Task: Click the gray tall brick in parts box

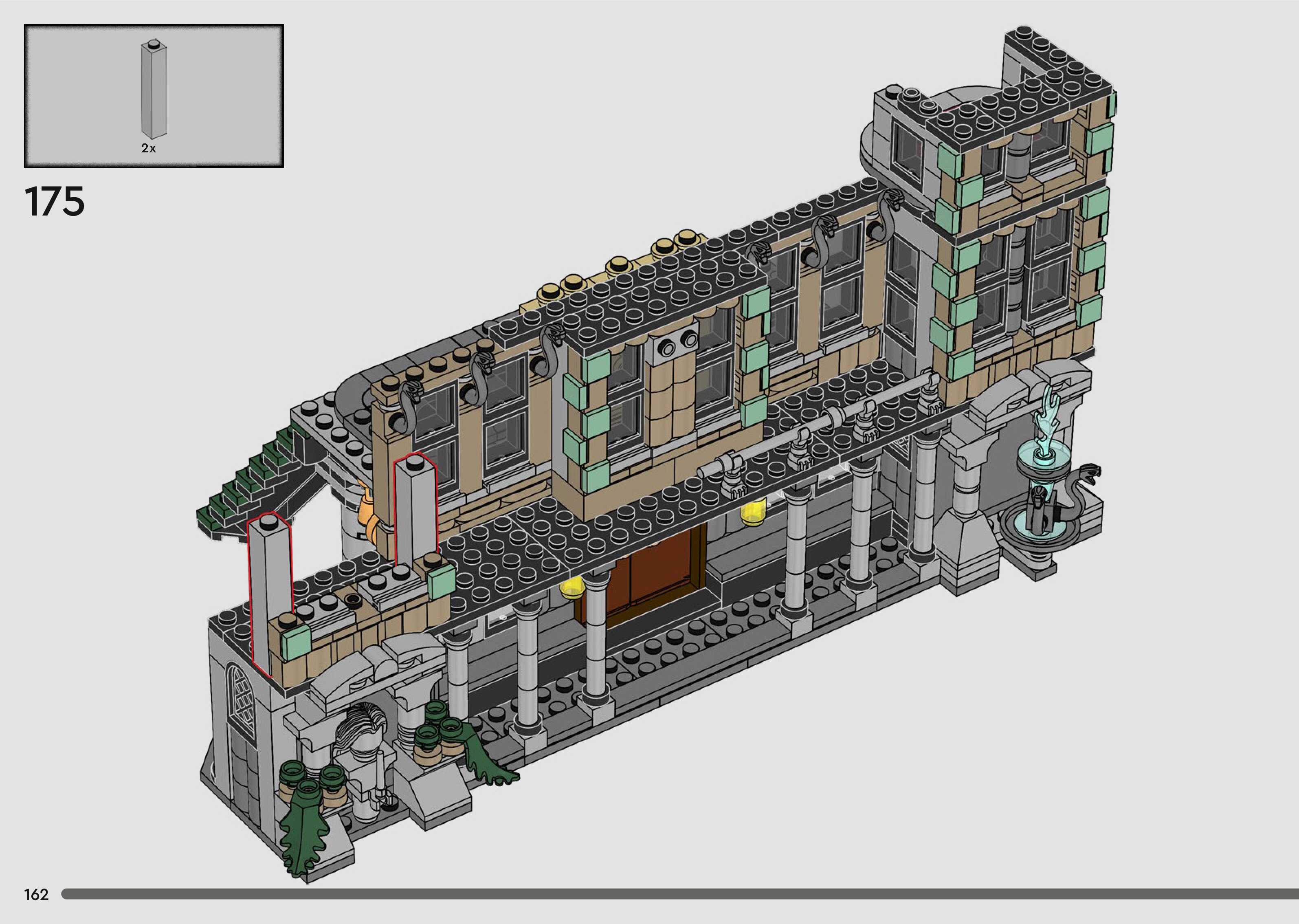Action: coord(154,90)
